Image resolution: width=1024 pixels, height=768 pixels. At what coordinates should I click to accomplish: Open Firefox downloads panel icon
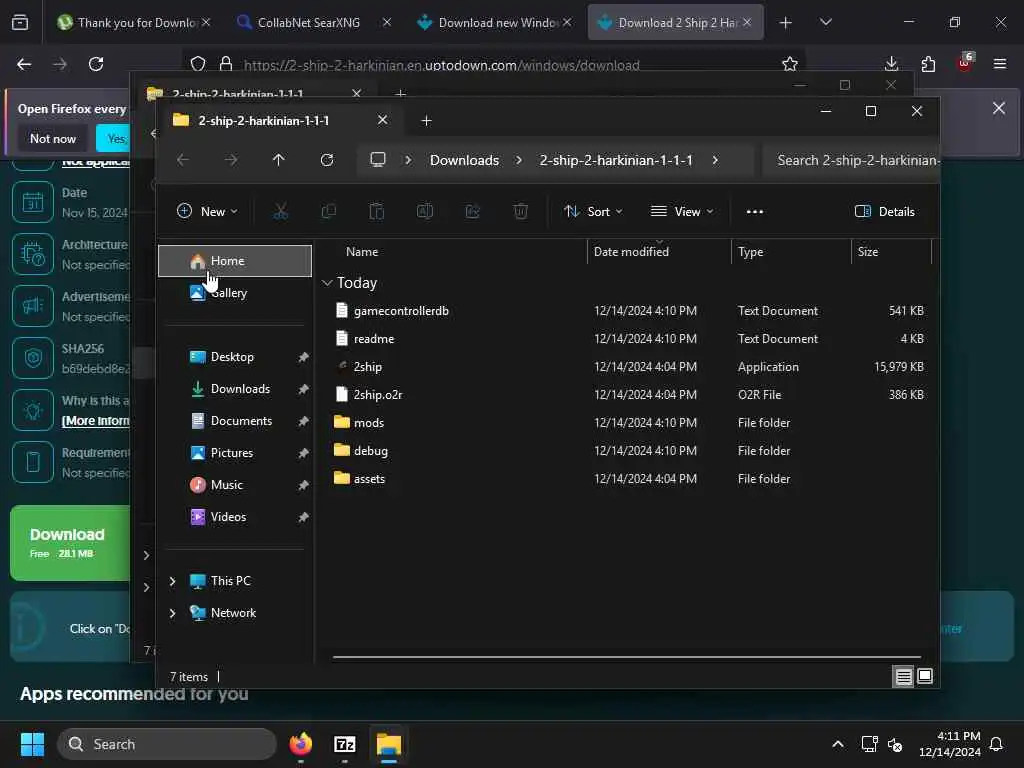coord(891,64)
